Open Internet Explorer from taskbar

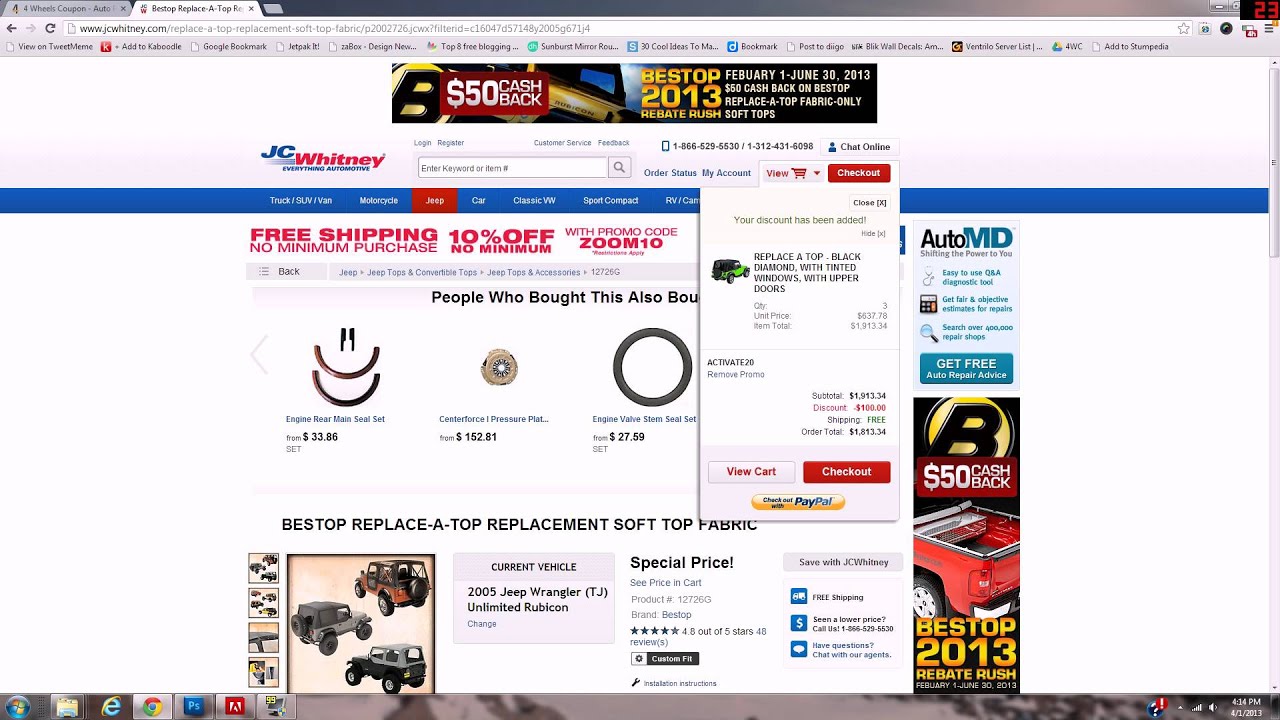click(111, 707)
